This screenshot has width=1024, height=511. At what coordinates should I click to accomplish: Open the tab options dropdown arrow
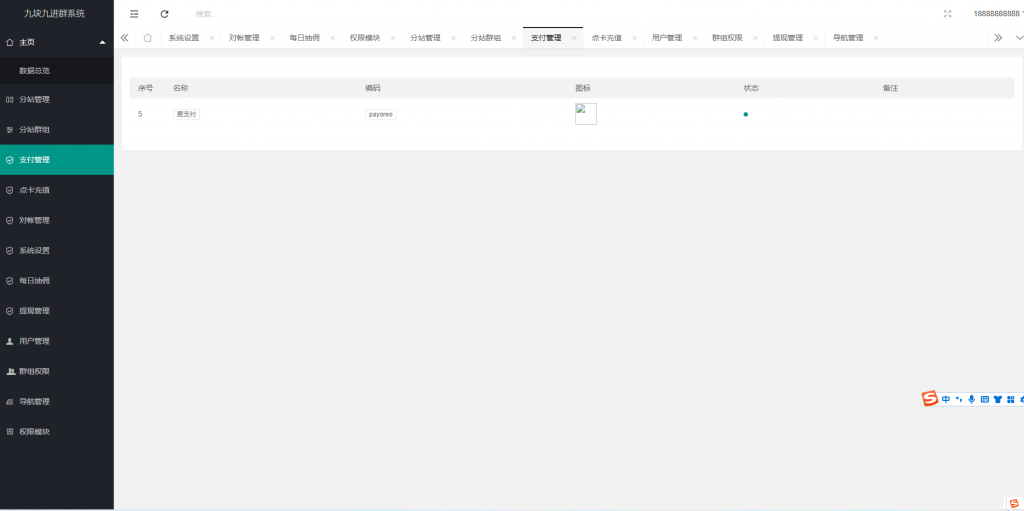(1018, 38)
